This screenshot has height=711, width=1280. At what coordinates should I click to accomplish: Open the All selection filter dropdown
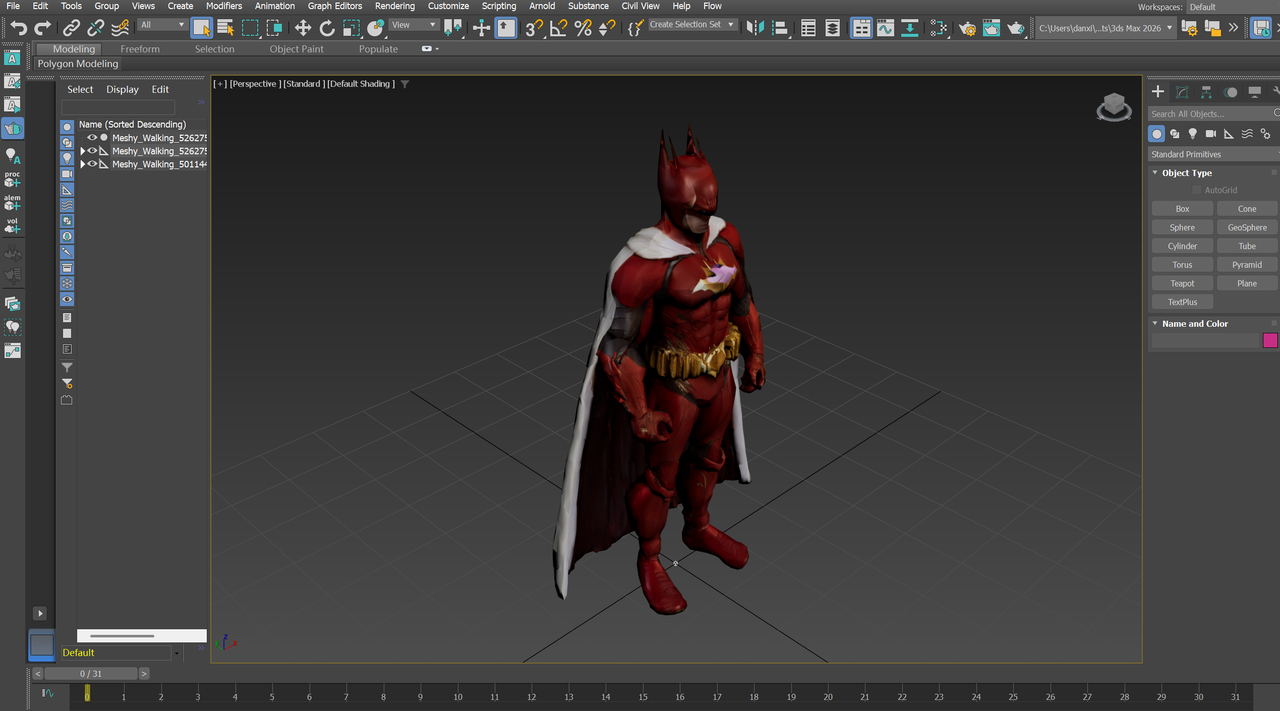162,25
